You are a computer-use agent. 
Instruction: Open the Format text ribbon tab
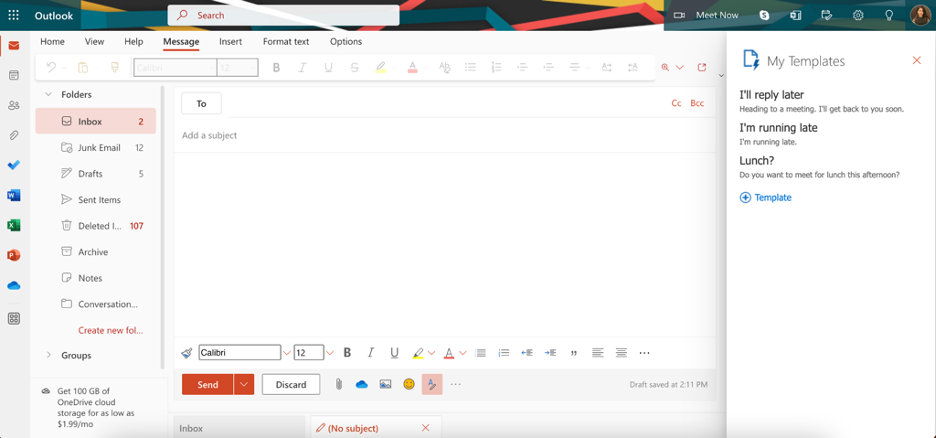[286, 42]
